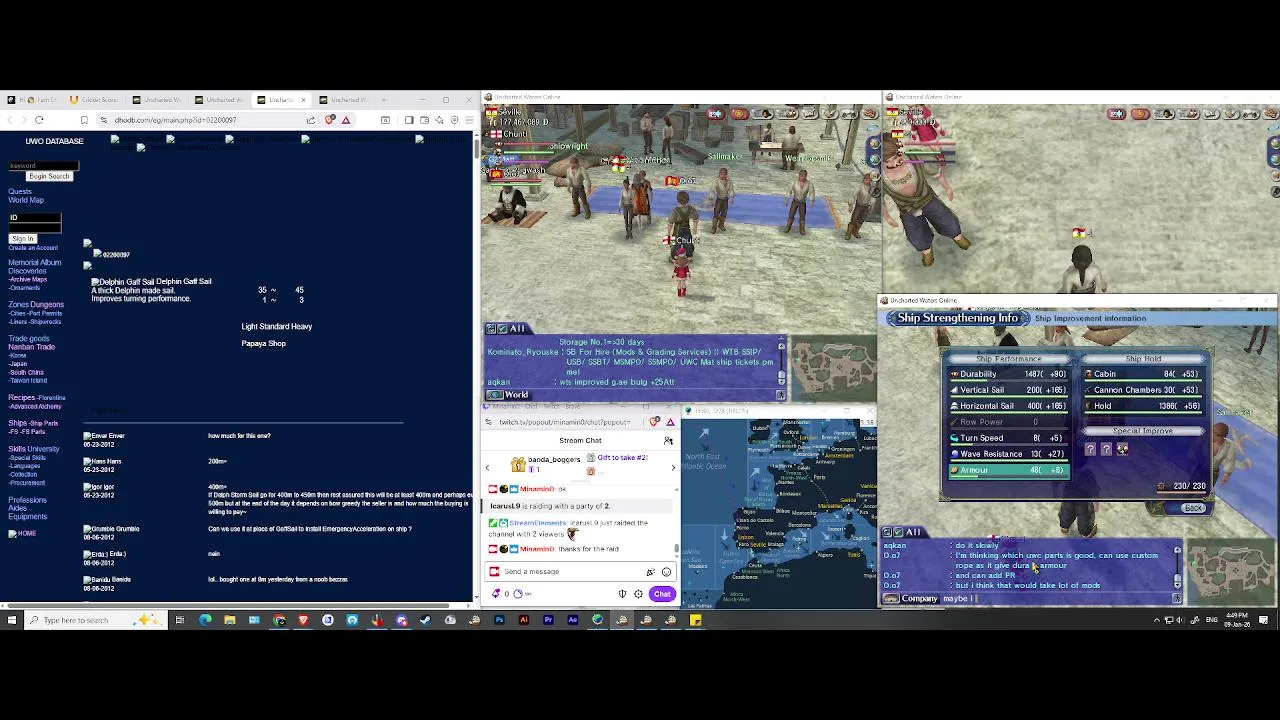This screenshot has width=1280, height=720.
Task: Open Create an Account link
Action: pyautogui.click(x=33, y=248)
